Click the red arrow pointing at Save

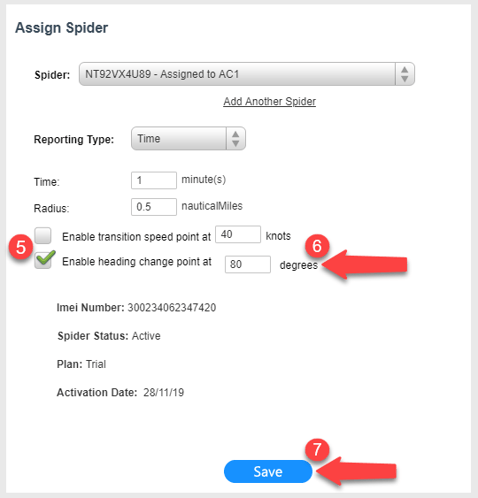click(356, 471)
